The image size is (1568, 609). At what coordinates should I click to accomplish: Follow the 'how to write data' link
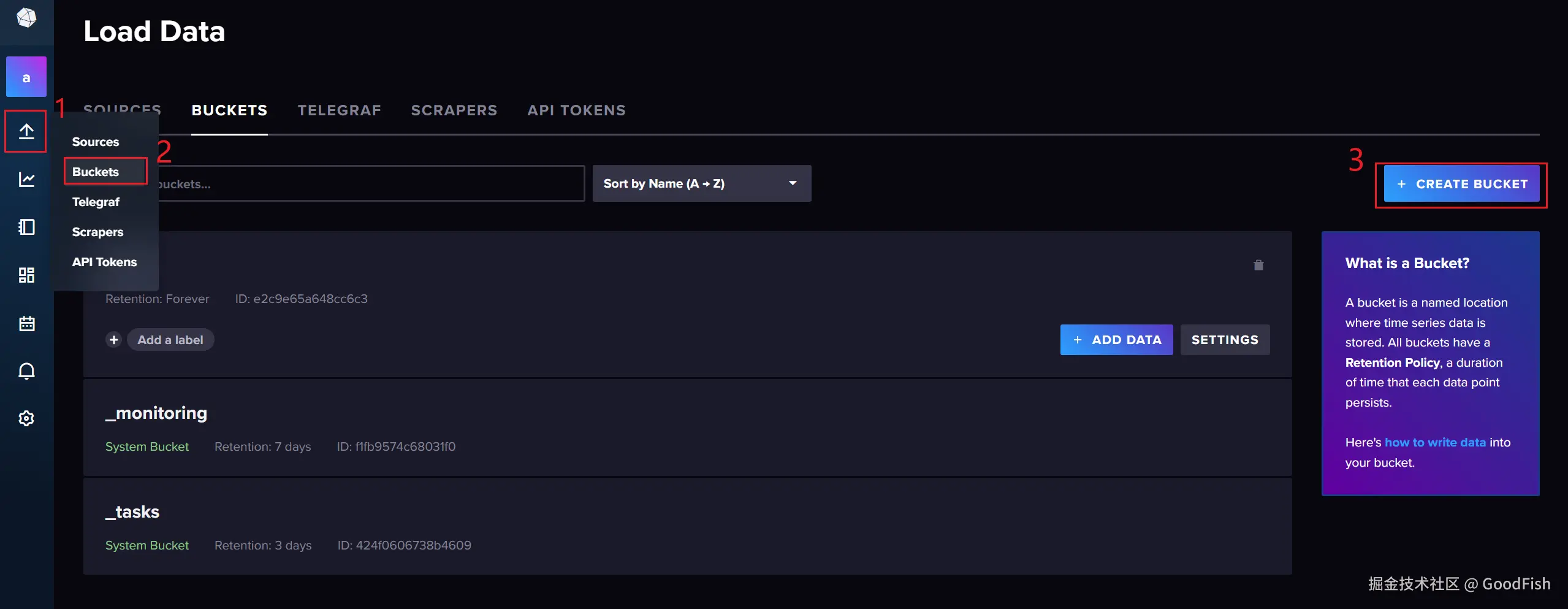pos(1435,442)
